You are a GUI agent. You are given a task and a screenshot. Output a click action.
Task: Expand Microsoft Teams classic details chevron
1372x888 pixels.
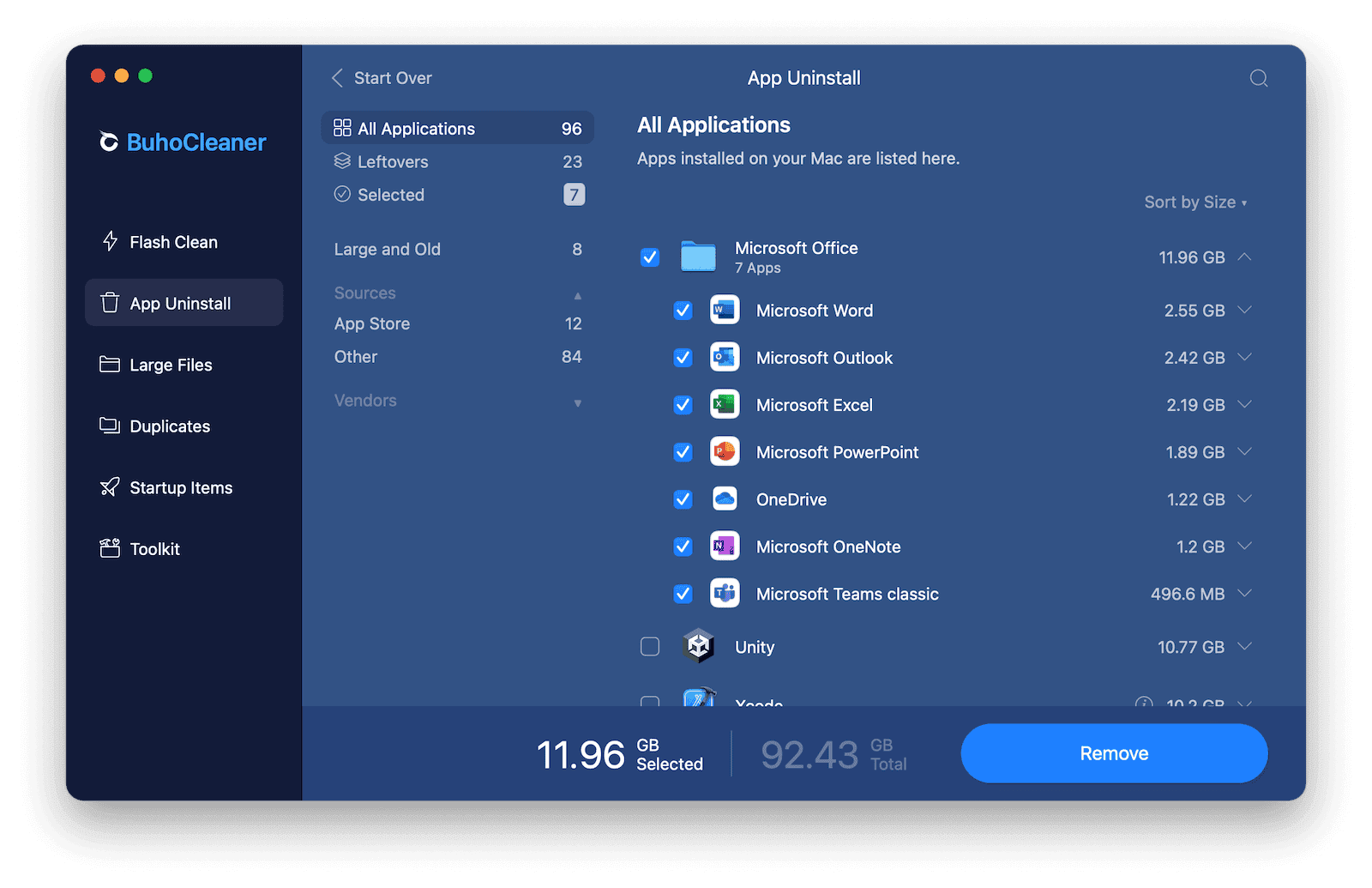point(1245,593)
